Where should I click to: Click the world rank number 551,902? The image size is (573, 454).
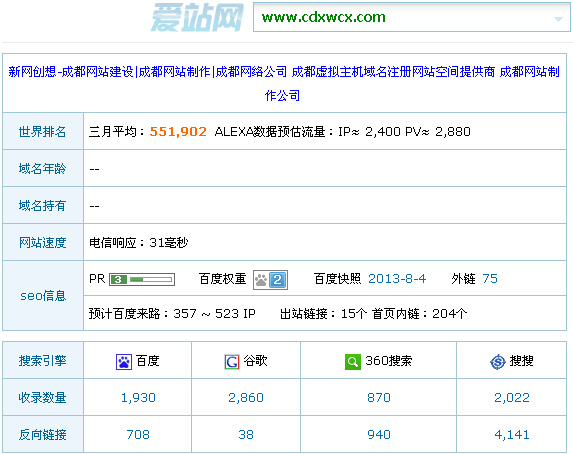tap(178, 132)
